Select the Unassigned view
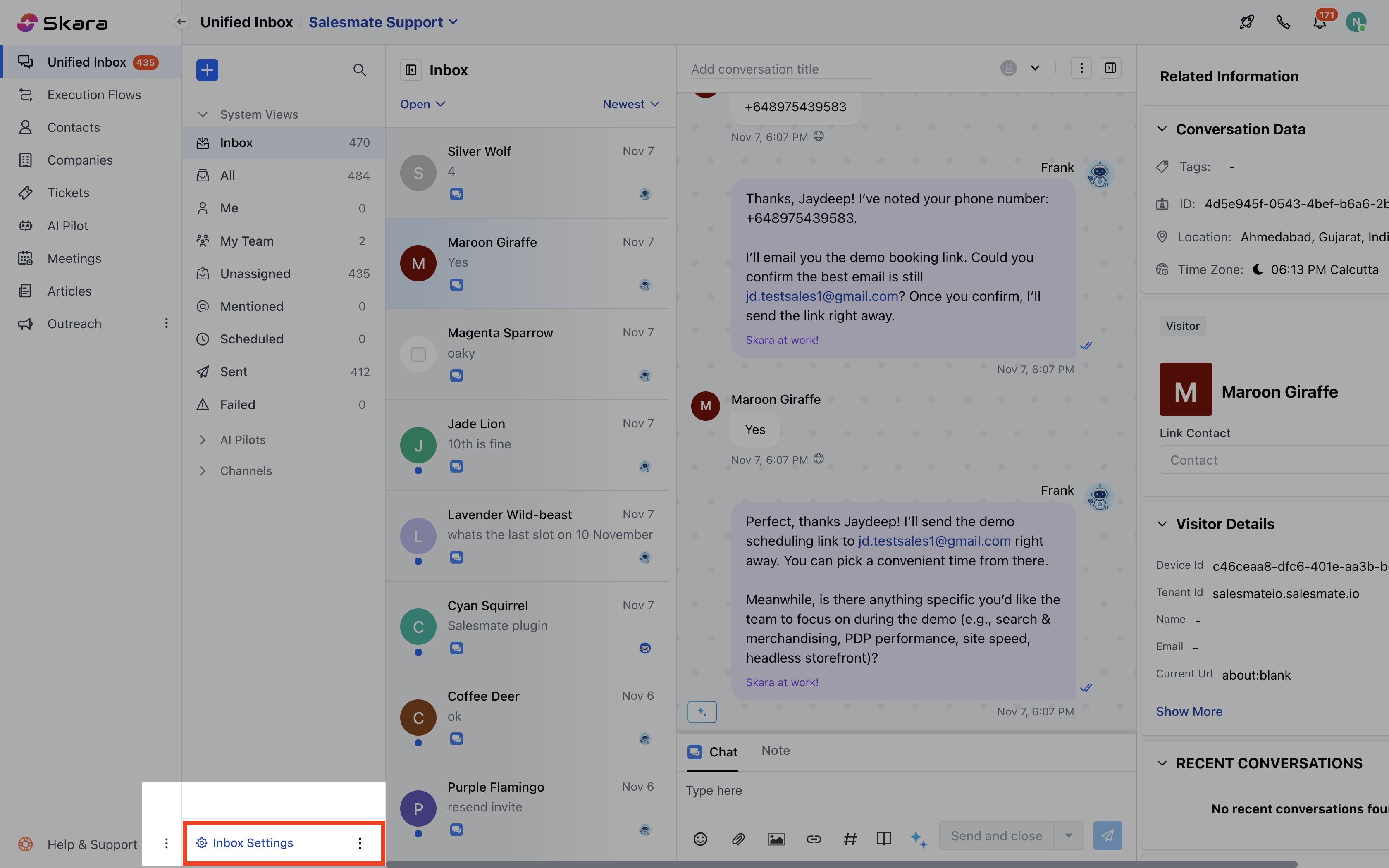This screenshot has width=1389, height=868. 255,274
